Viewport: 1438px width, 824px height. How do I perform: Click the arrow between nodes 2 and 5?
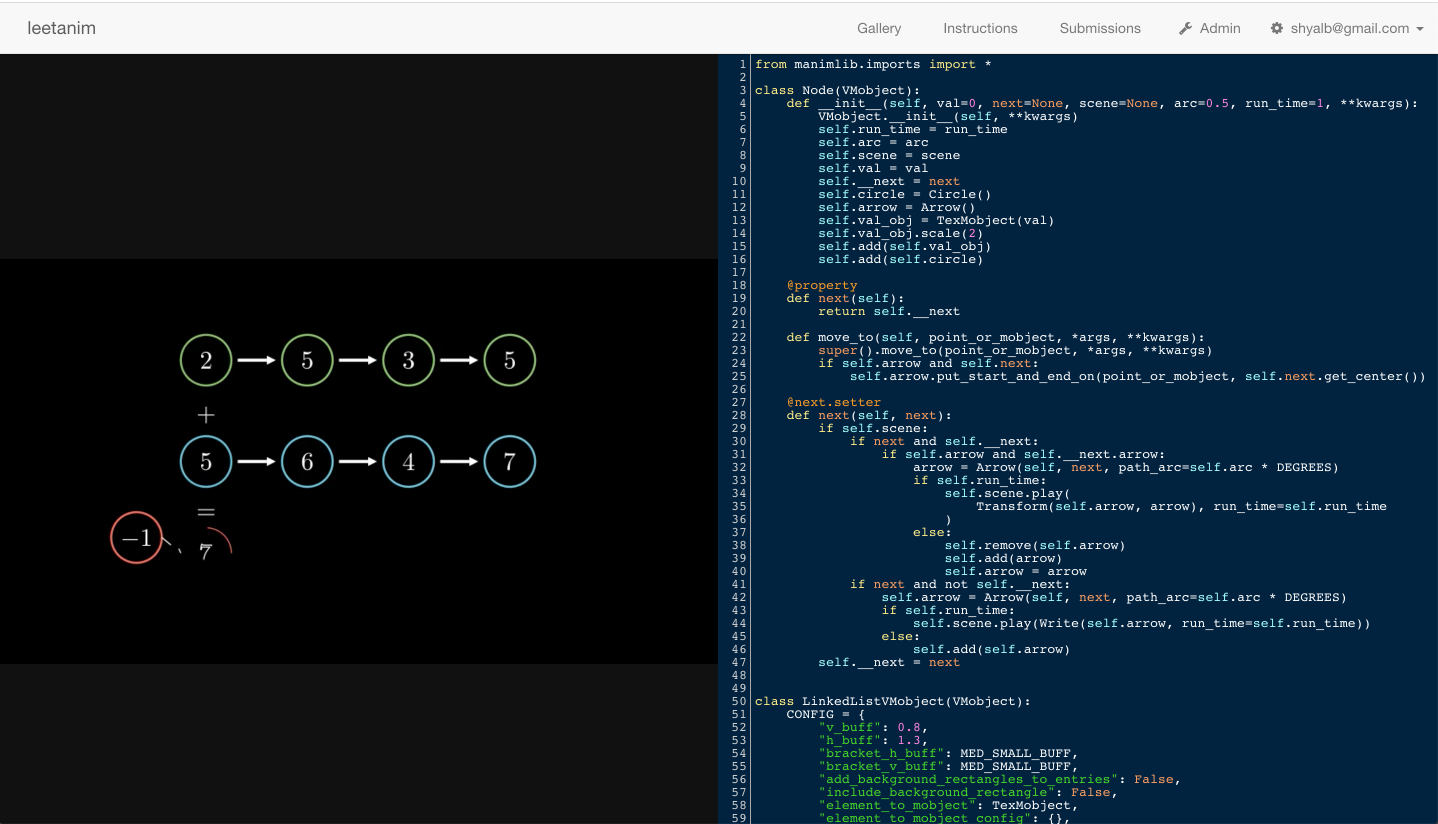[x=257, y=360]
